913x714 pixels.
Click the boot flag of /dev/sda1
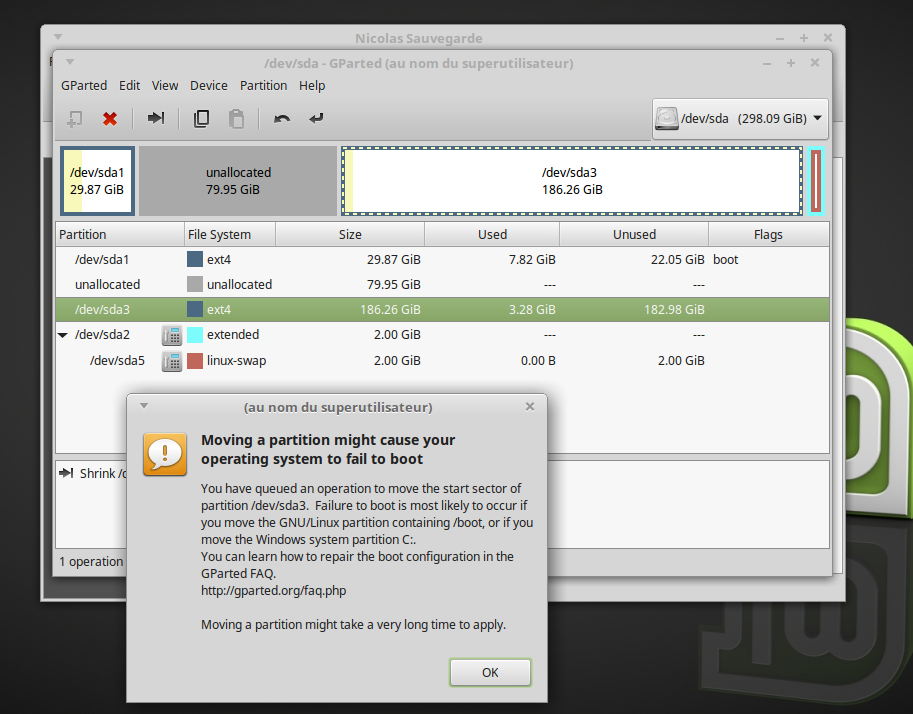tap(726, 259)
